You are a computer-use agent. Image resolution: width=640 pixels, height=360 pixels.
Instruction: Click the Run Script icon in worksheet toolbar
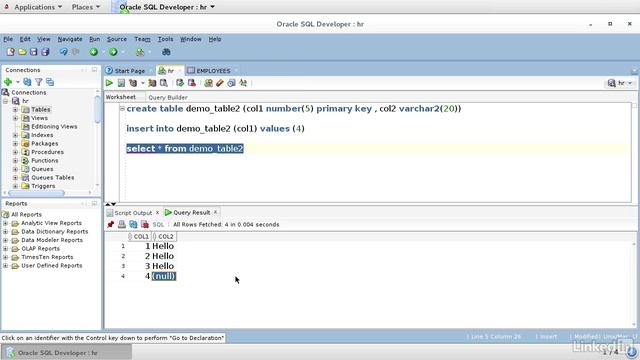(121, 83)
